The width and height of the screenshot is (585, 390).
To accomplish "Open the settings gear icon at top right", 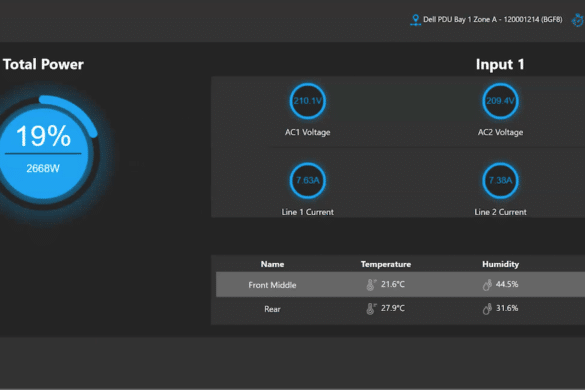I will click(578, 20).
